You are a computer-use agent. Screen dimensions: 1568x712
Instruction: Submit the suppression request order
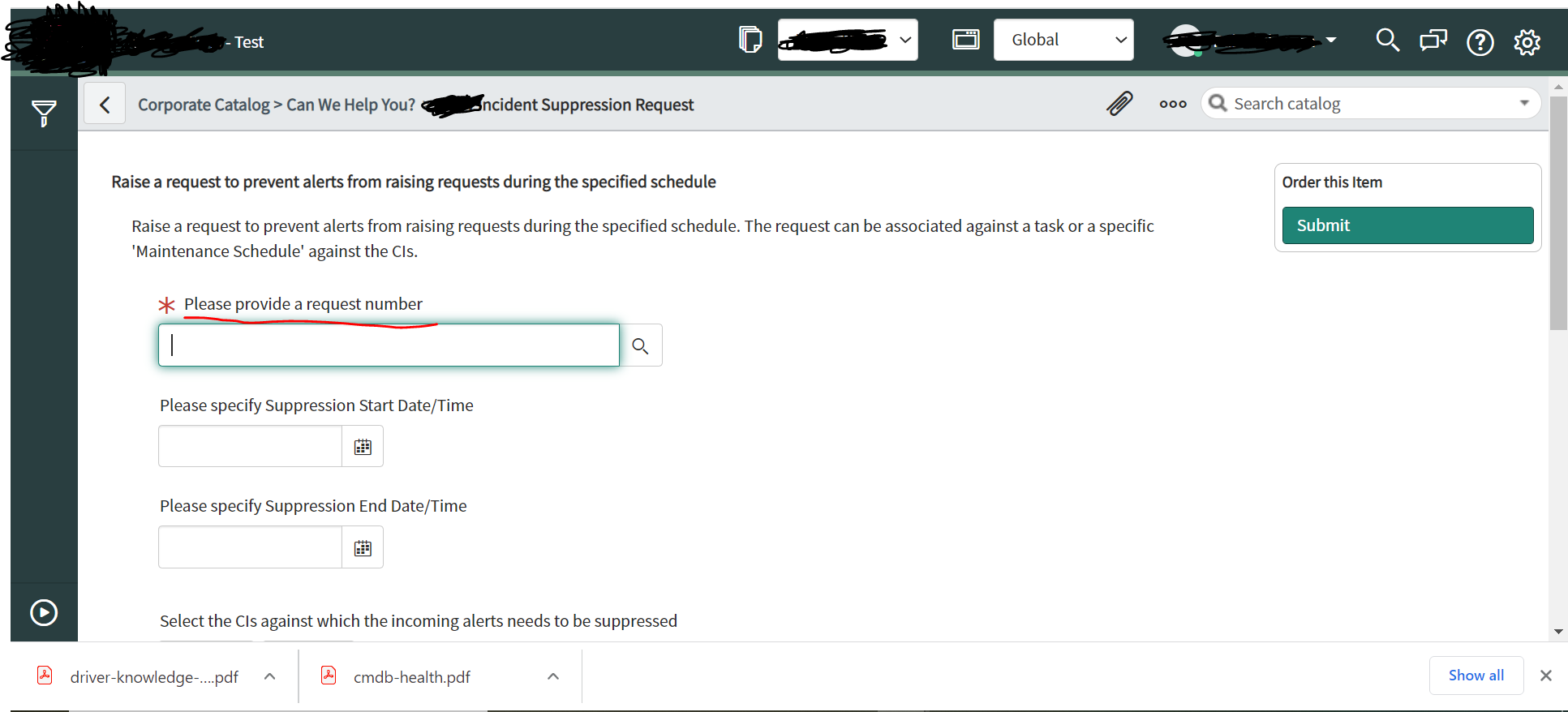click(1407, 225)
